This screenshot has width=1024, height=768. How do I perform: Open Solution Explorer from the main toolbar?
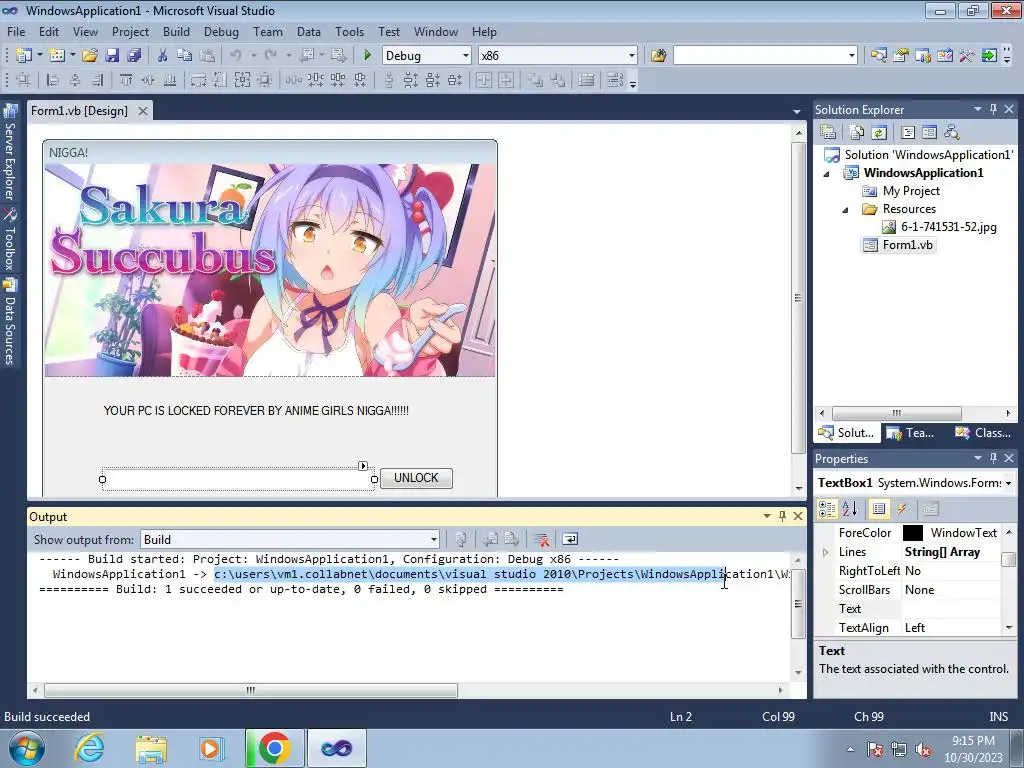click(878, 56)
